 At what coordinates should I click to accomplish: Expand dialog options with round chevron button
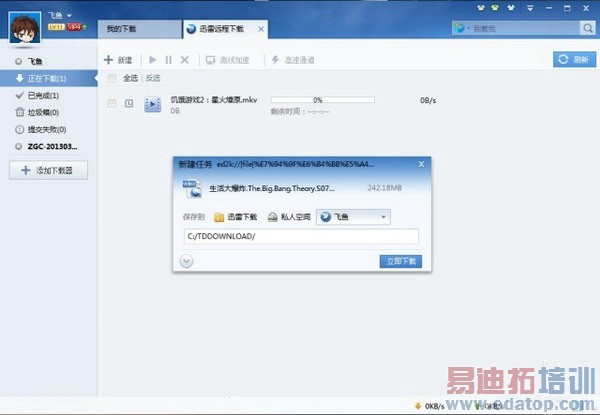pyautogui.click(x=186, y=261)
